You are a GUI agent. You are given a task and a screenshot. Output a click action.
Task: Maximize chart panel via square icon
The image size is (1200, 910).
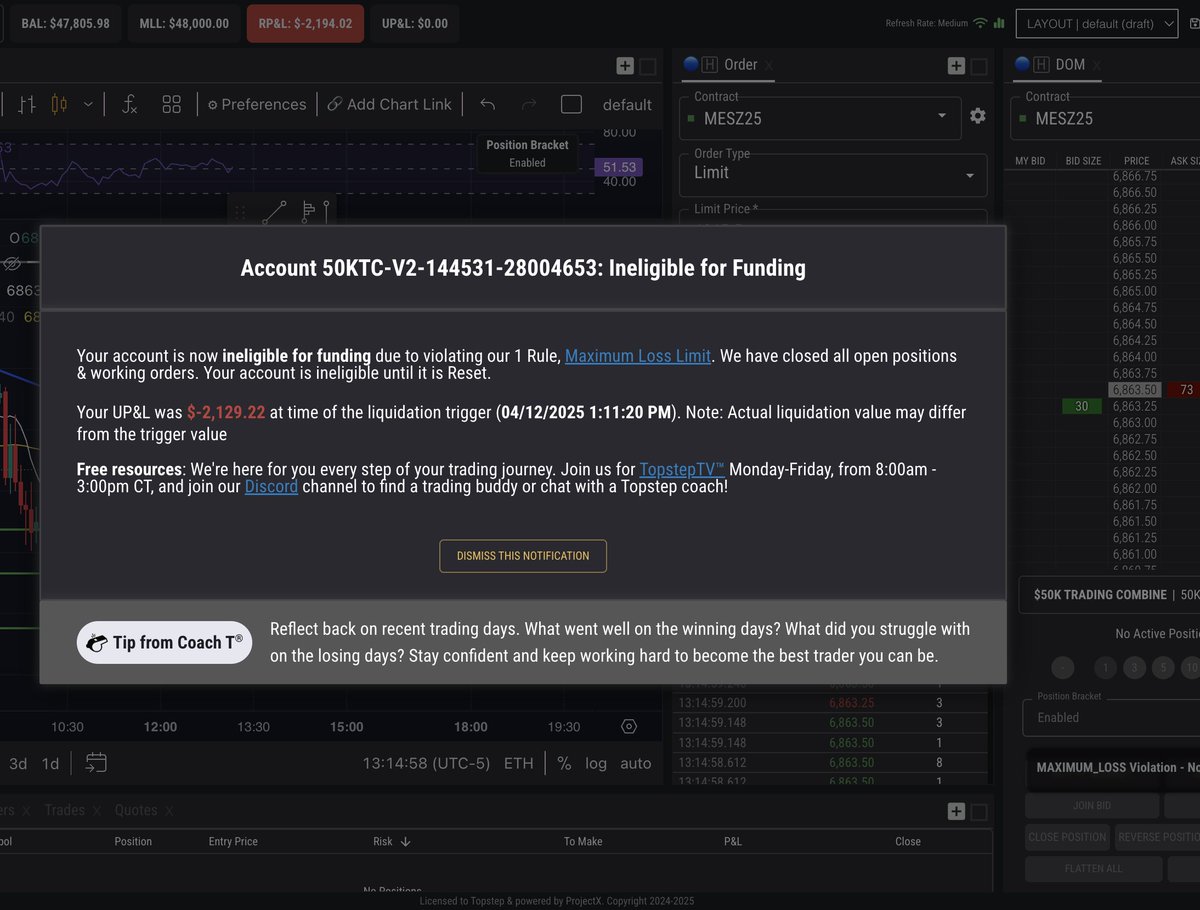click(648, 66)
